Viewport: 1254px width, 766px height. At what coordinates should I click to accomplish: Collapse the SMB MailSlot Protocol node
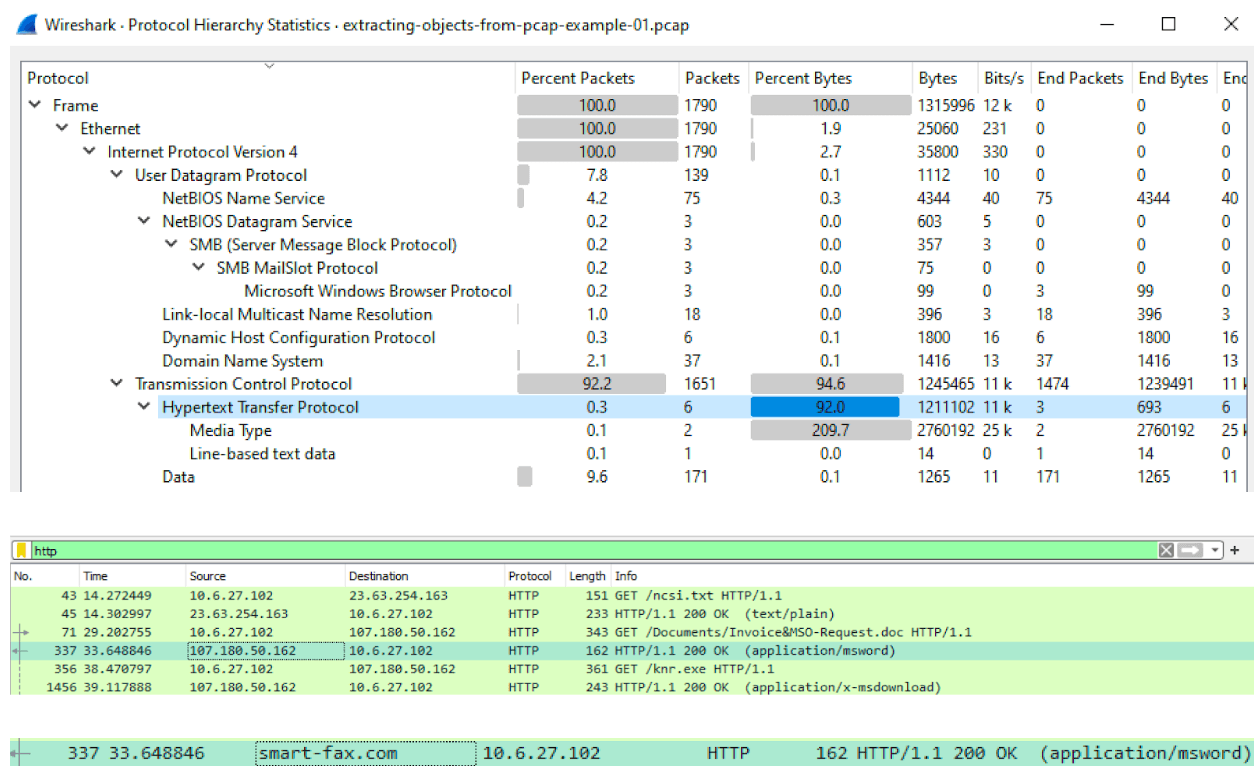(198, 268)
